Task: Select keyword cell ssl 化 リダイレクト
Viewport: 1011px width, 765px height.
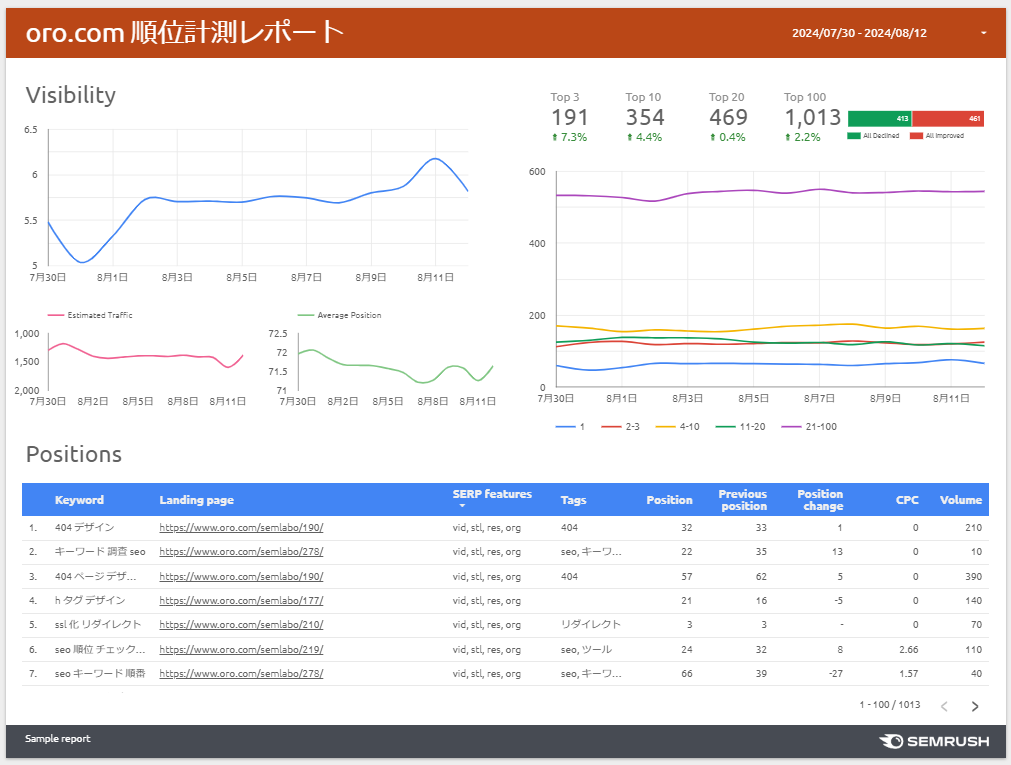Action: (98, 624)
